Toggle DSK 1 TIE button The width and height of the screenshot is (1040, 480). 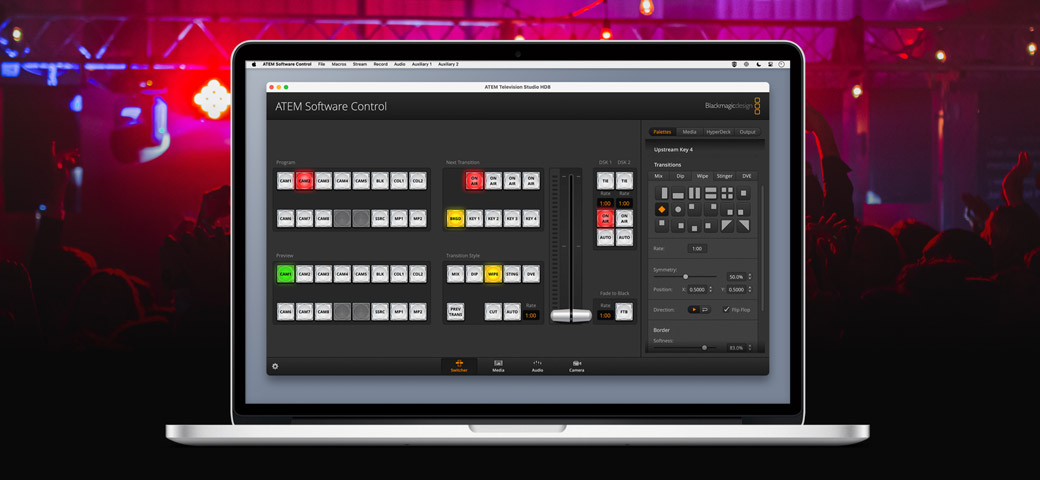tap(605, 181)
